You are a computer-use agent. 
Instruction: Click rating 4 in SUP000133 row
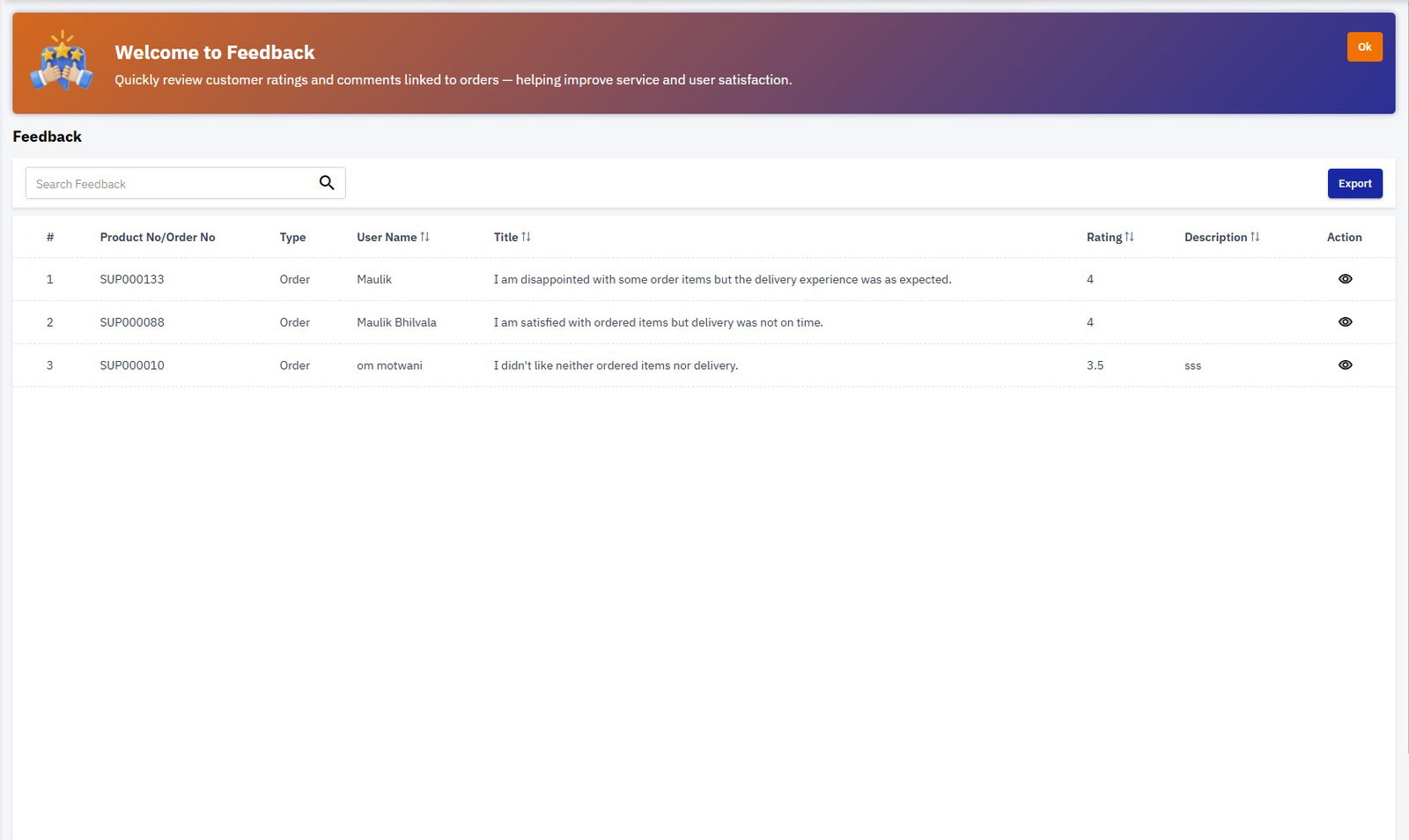click(x=1089, y=279)
